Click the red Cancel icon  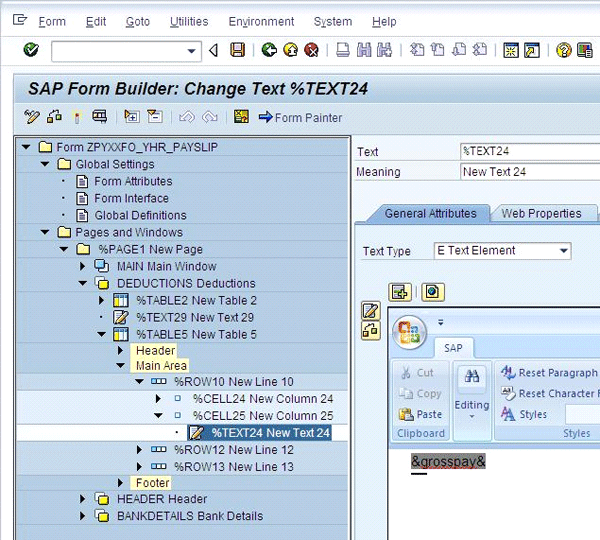311,50
